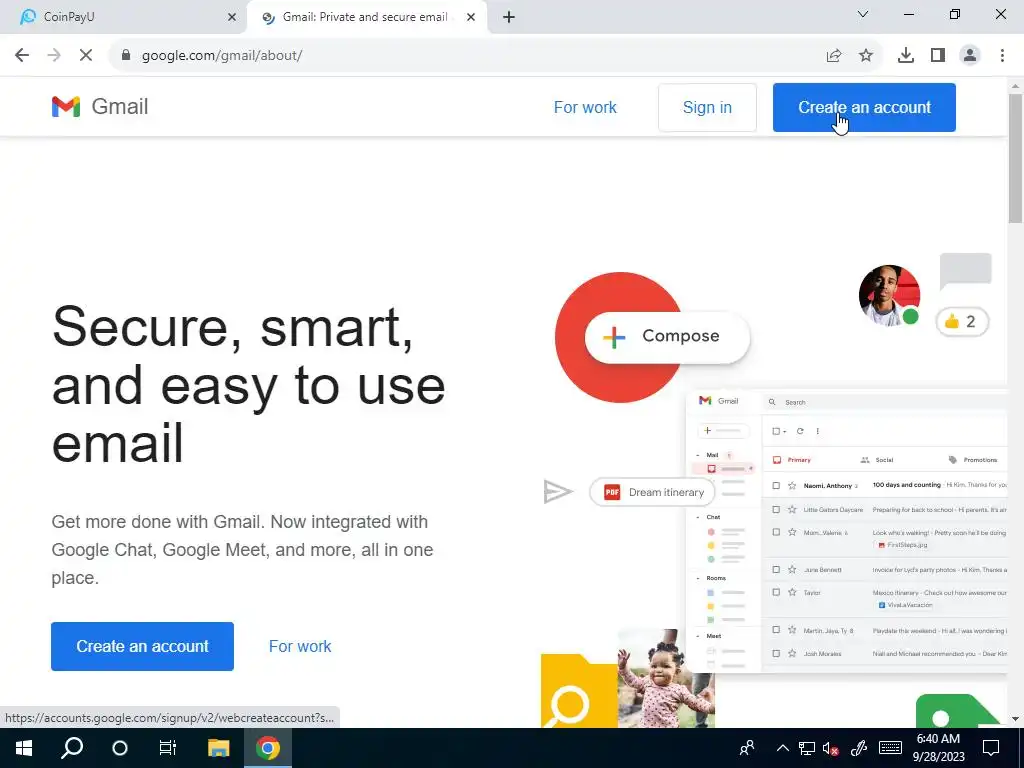Viewport: 1024px width, 768px height.
Task: Bookmark this page with the star icon
Action: tap(866, 56)
